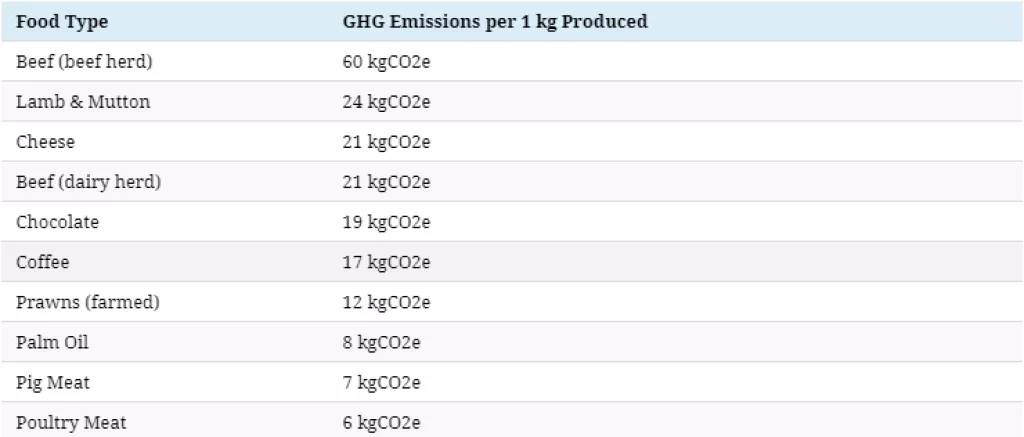Click the 19 kgCO2e value

(x=386, y=222)
